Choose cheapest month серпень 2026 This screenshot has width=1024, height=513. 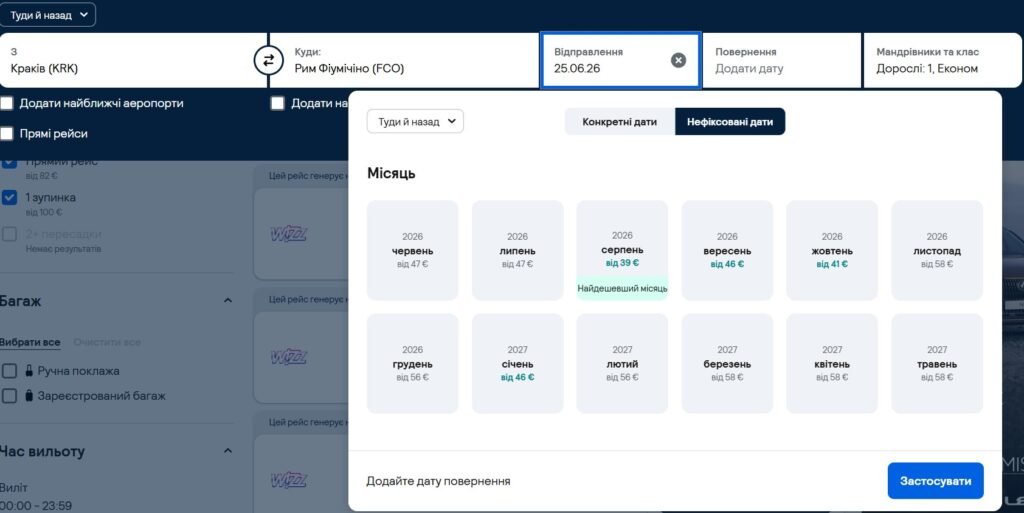point(622,251)
